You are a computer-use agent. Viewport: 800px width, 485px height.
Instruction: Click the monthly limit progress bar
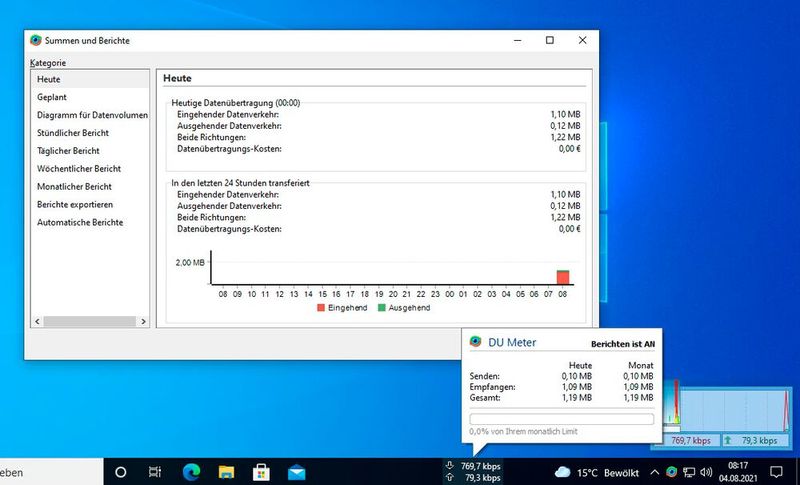[x=561, y=420]
